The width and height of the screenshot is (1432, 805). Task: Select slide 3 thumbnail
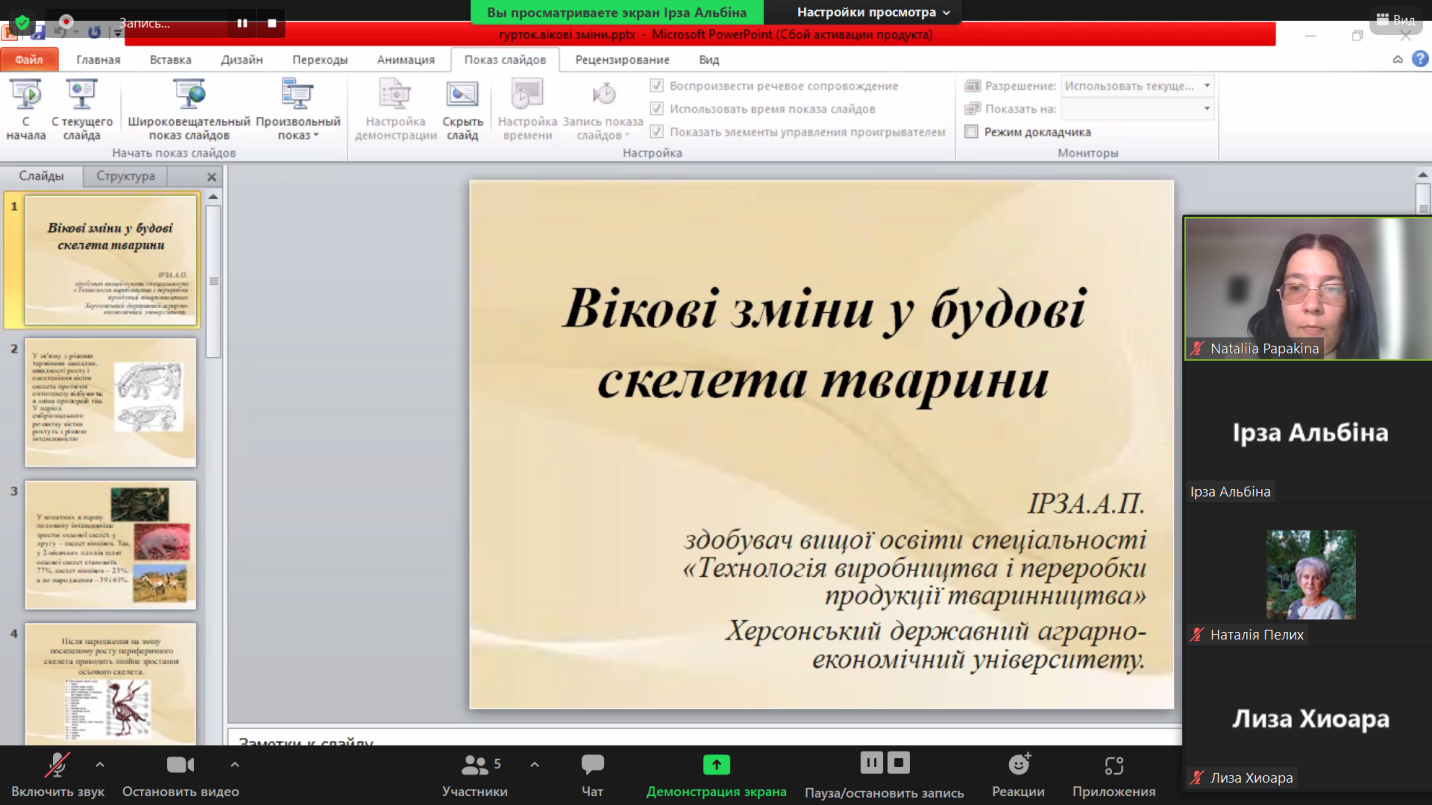(111, 545)
